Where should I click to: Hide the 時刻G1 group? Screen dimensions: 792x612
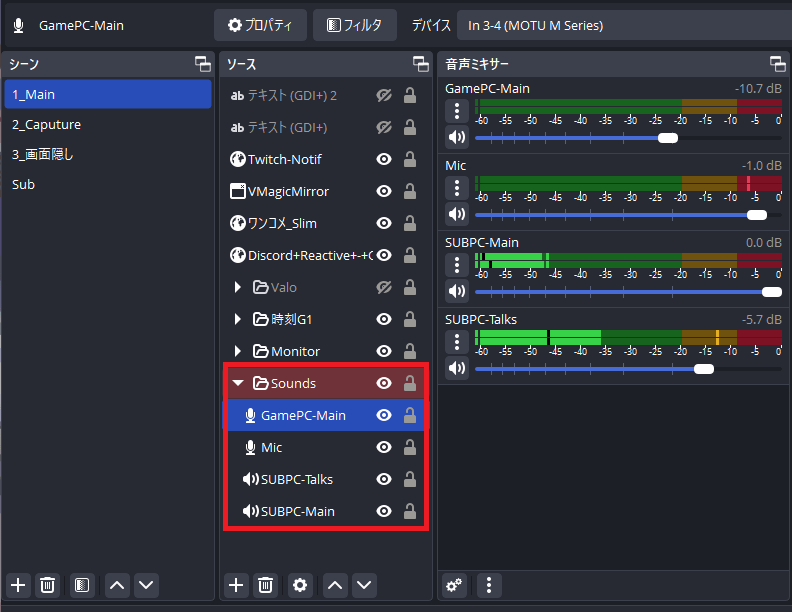pos(384,319)
